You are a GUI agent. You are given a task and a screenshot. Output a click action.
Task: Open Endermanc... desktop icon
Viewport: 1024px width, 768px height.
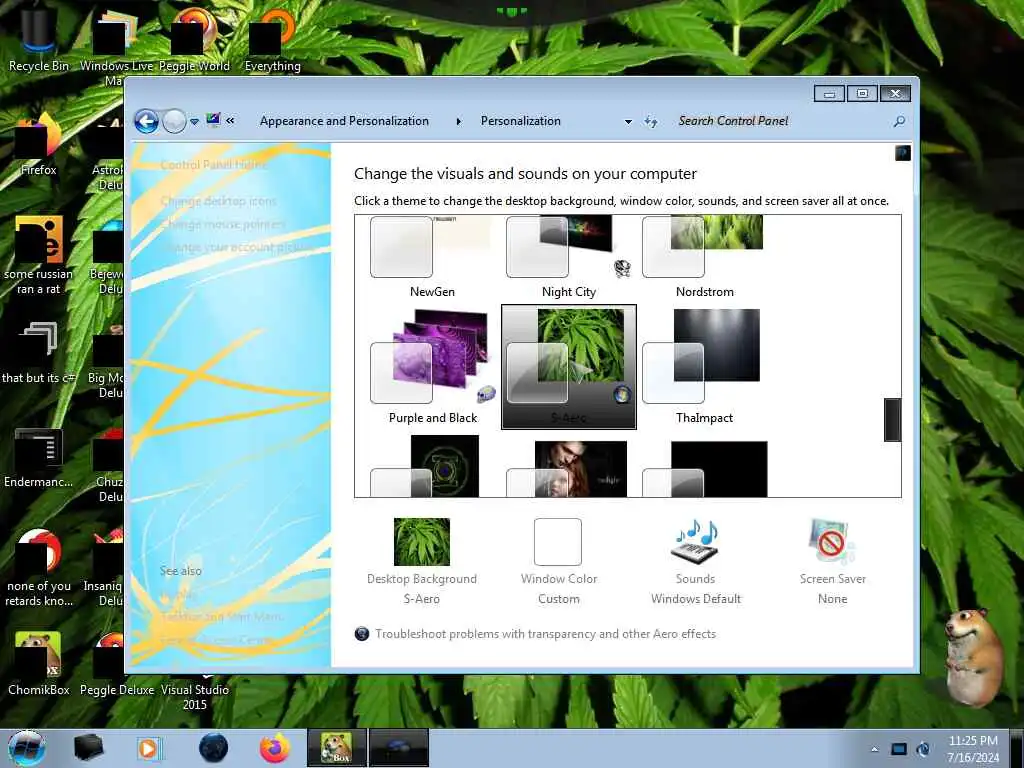click(39, 457)
